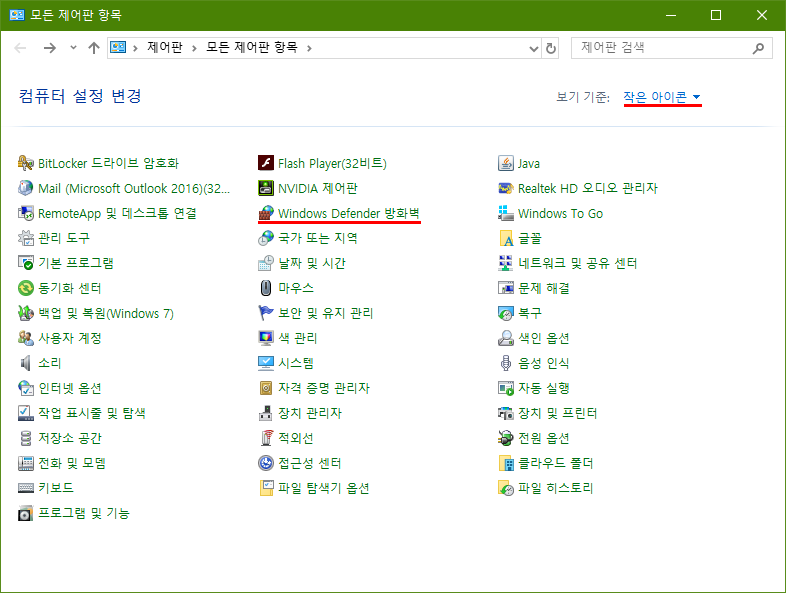Open the recent locations arrow dropdown
This screenshot has height=593, width=786.
tap(73, 48)
